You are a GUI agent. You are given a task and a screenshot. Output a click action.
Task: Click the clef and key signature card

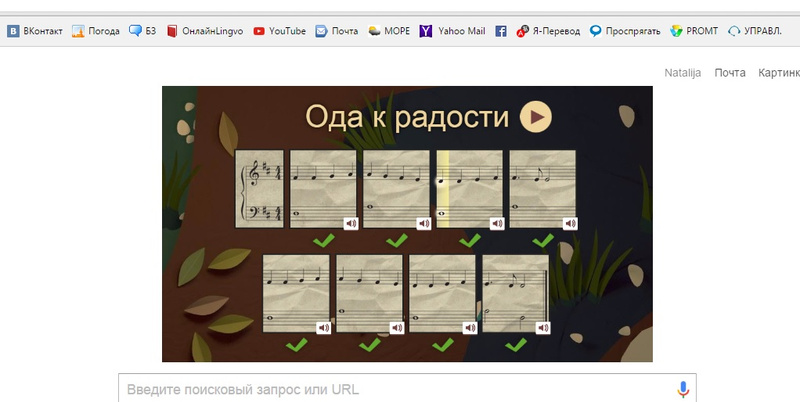point(259,189)
